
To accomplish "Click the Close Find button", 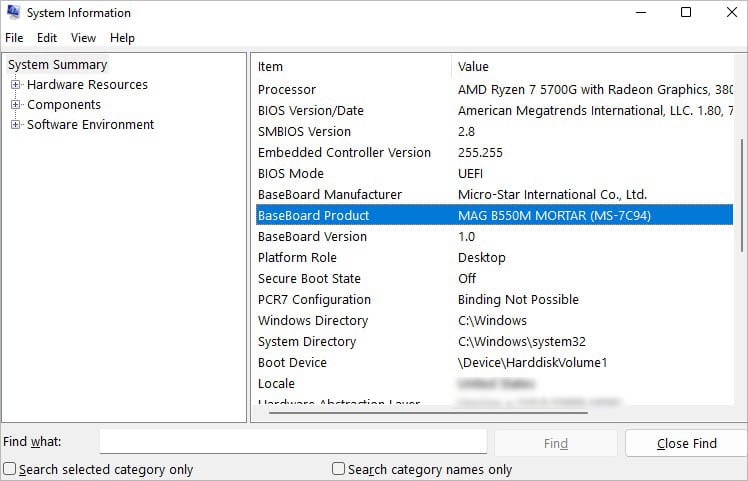I will point(686,443).
